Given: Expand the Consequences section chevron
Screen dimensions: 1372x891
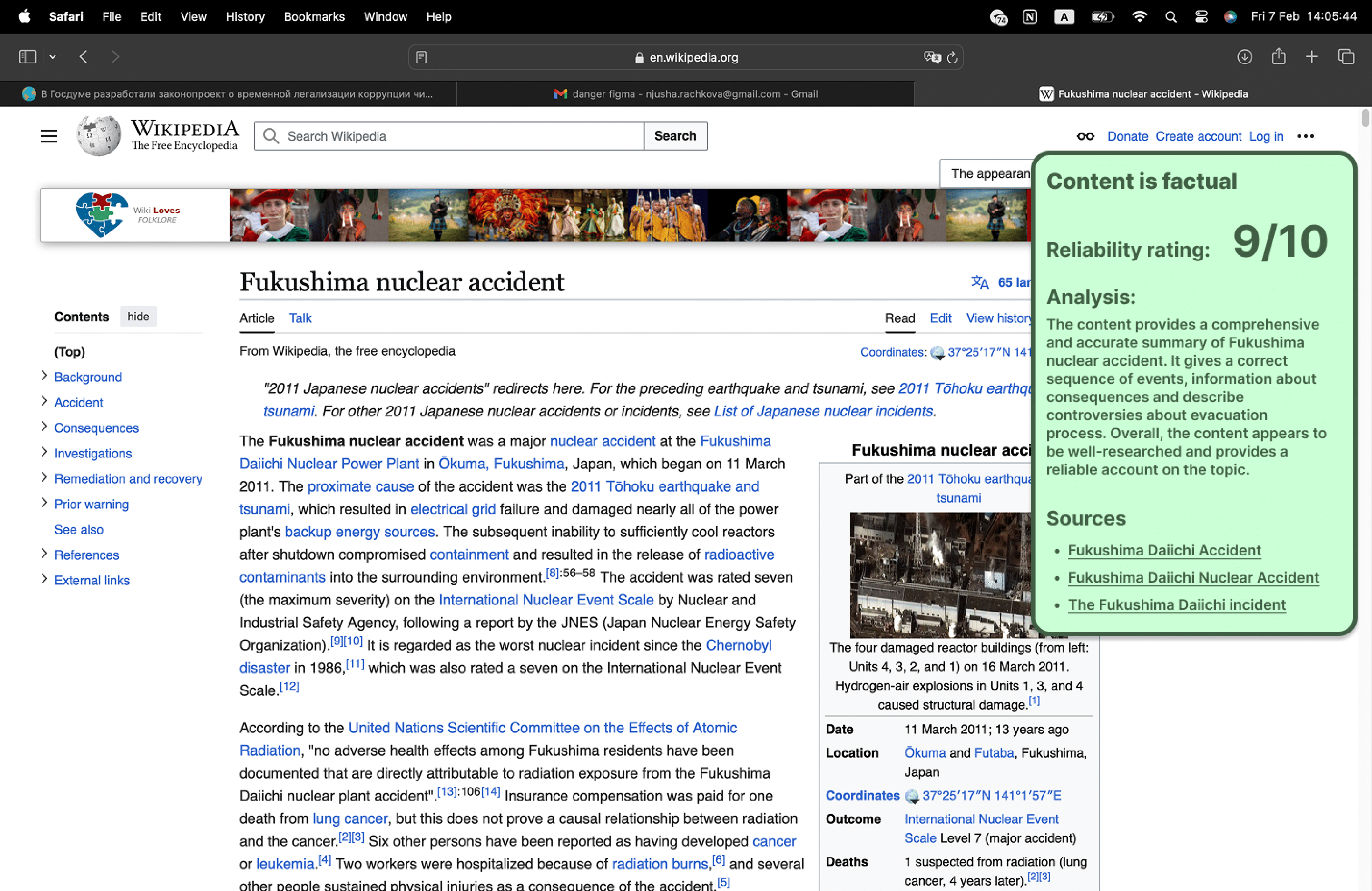Looking at the screenshot, I should [x=44, y=427].
